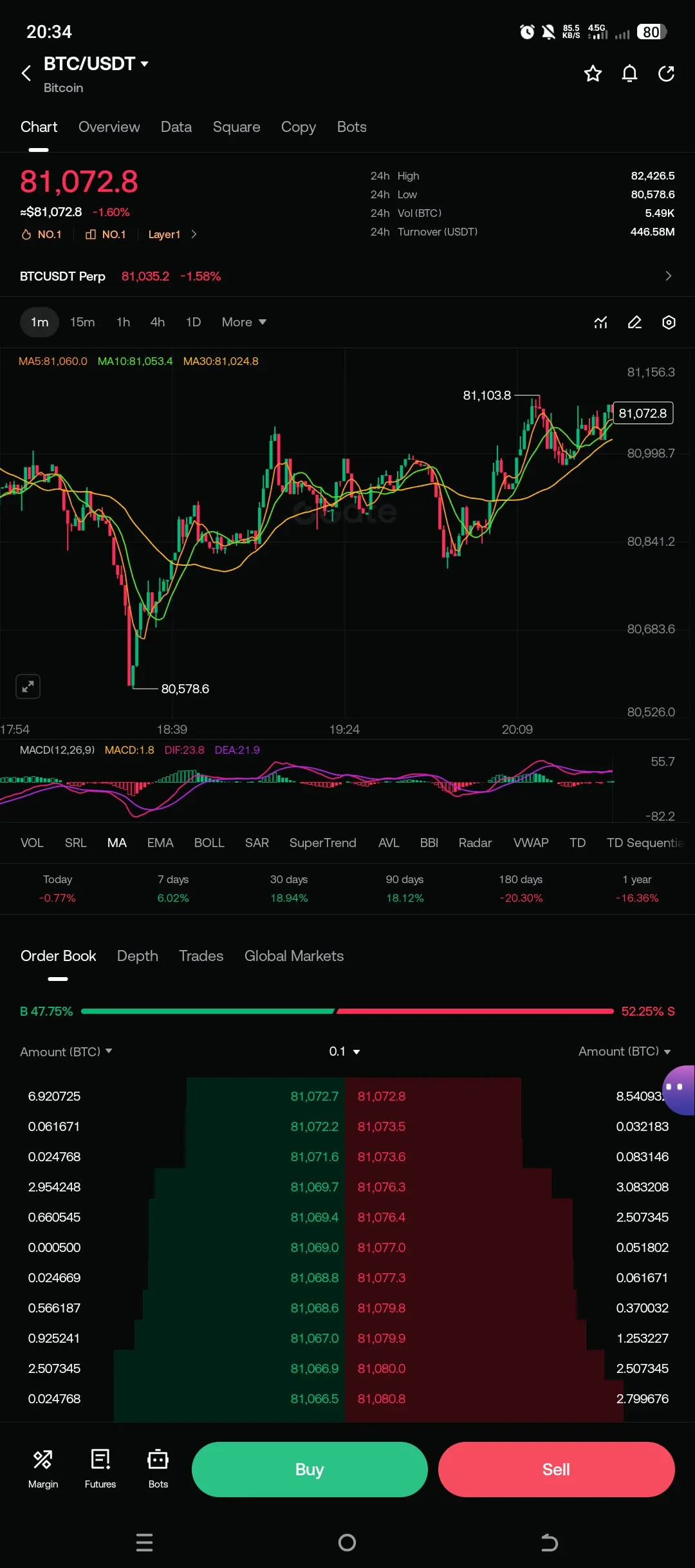Tap the buy/sell ratio bar
The image size is (695, 1568).
[x=347, y=1011]
